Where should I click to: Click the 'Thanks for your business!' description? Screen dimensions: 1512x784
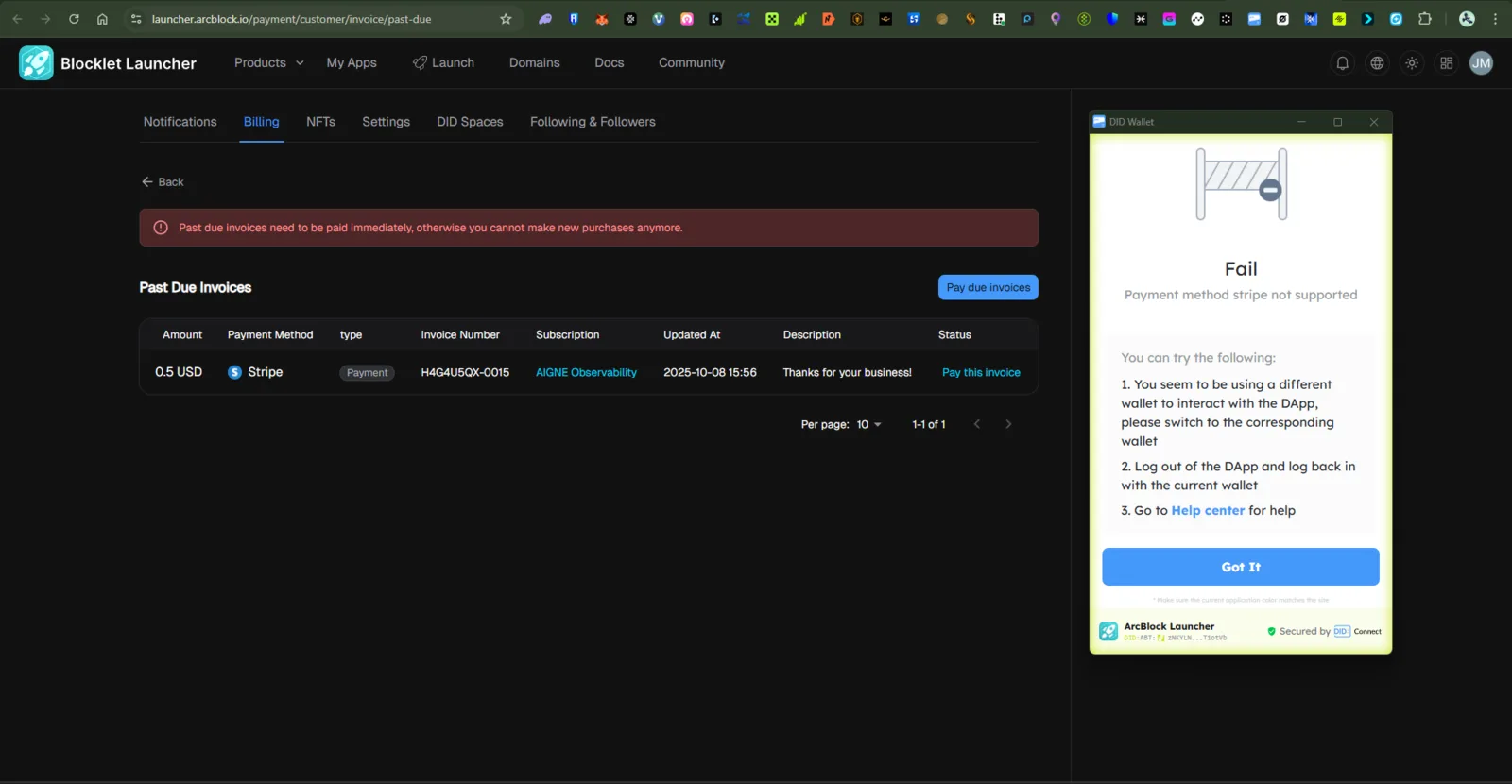pyautogui.click(x=848, y=373)
